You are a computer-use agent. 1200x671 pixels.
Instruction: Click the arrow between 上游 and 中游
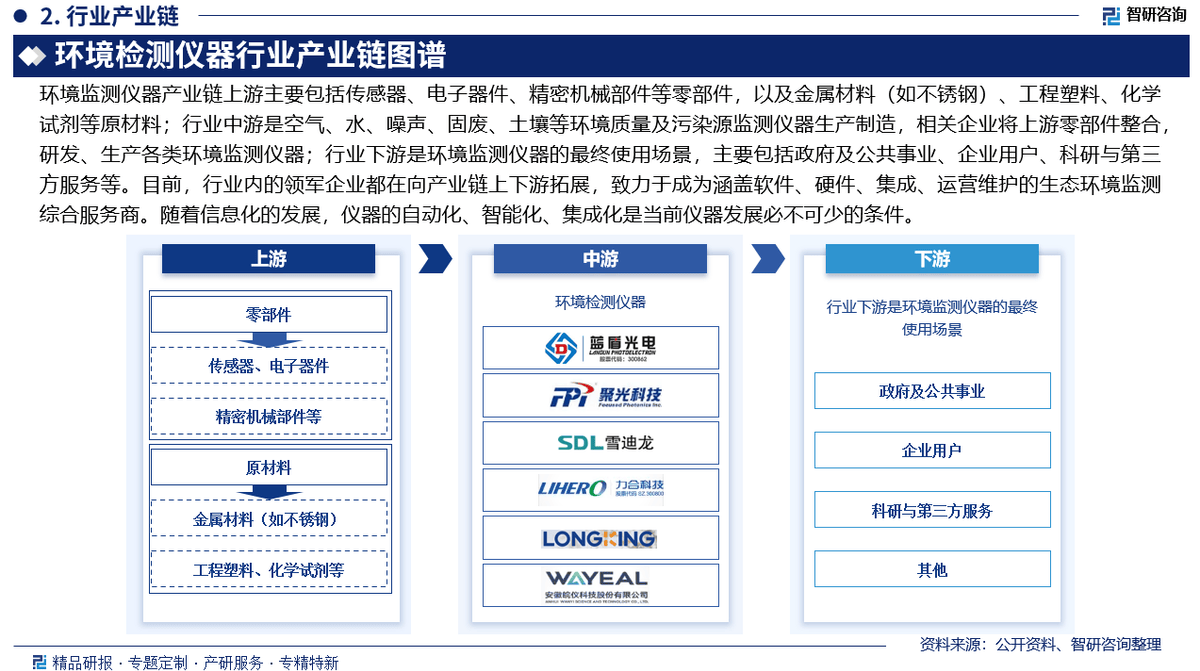coord(434,259)
